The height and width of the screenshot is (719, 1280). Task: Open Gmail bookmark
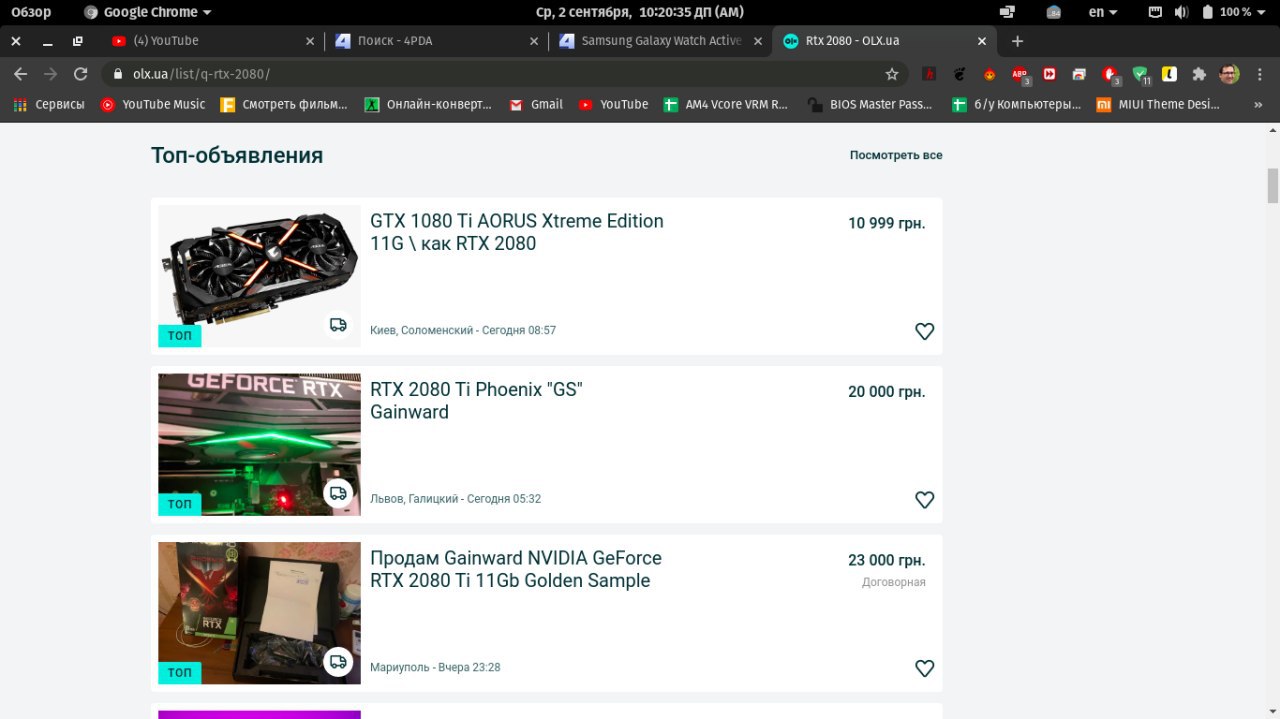(536, 104)
